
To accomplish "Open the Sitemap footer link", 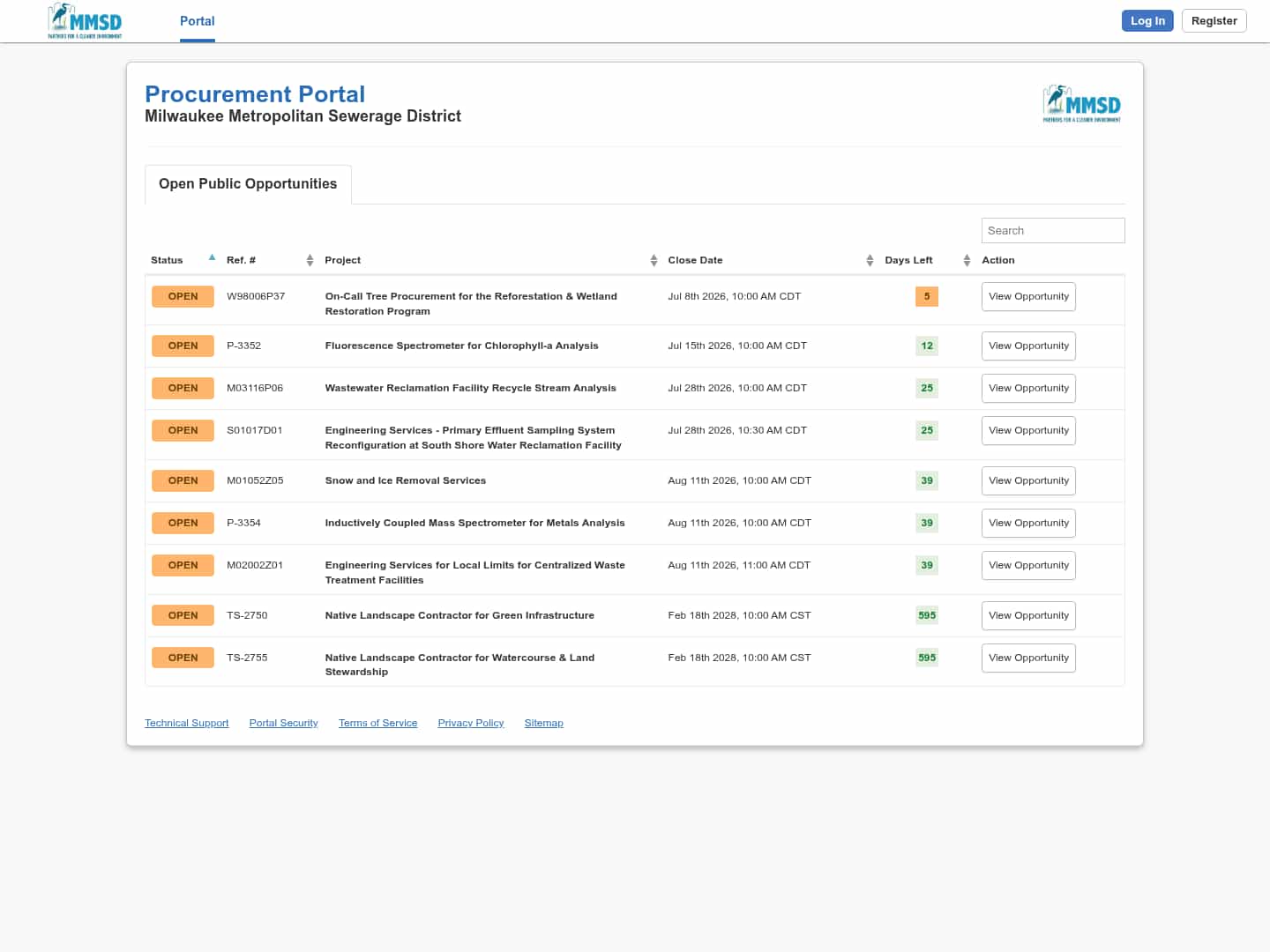I will click(543, 723).
